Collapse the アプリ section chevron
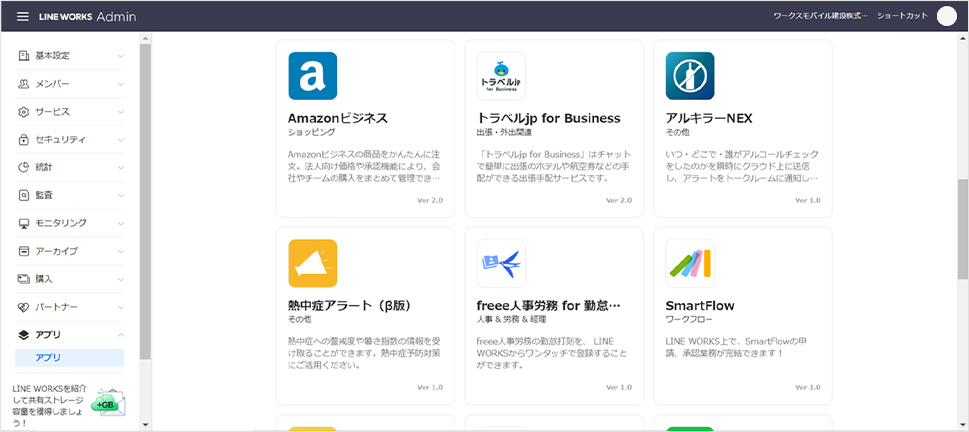The image size is (969, 432). (120, 335)
